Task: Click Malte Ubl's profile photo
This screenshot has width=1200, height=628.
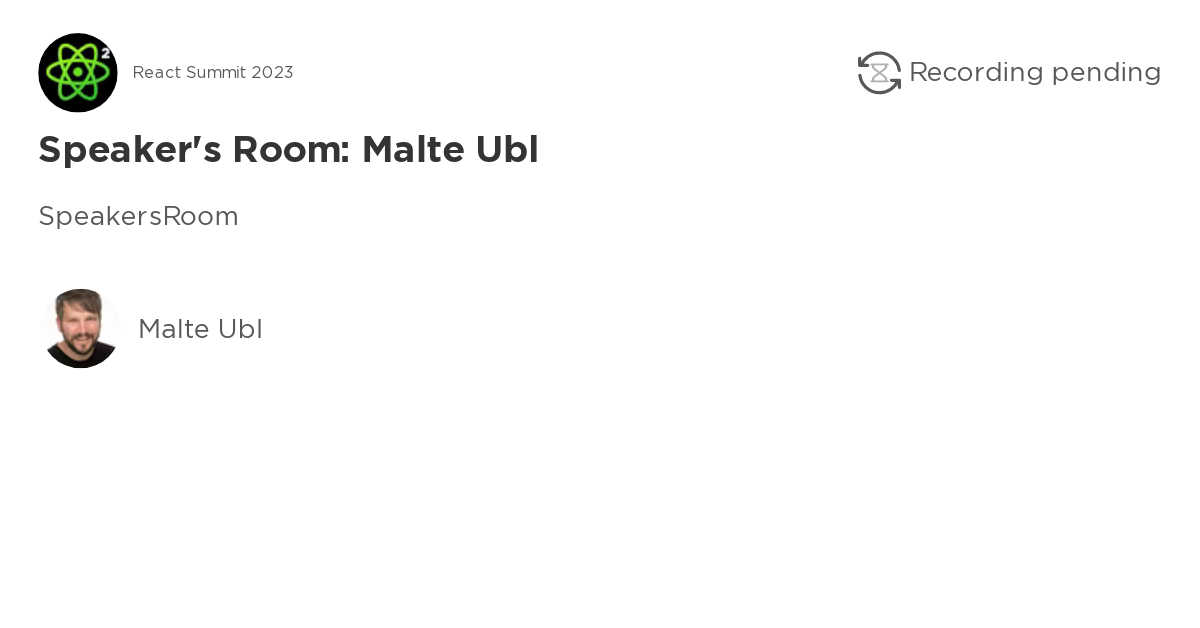Action: click(80, 328)
